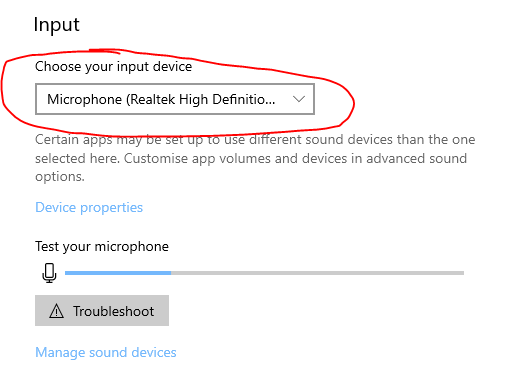Open the Device properties link

[x=89, y=207]
